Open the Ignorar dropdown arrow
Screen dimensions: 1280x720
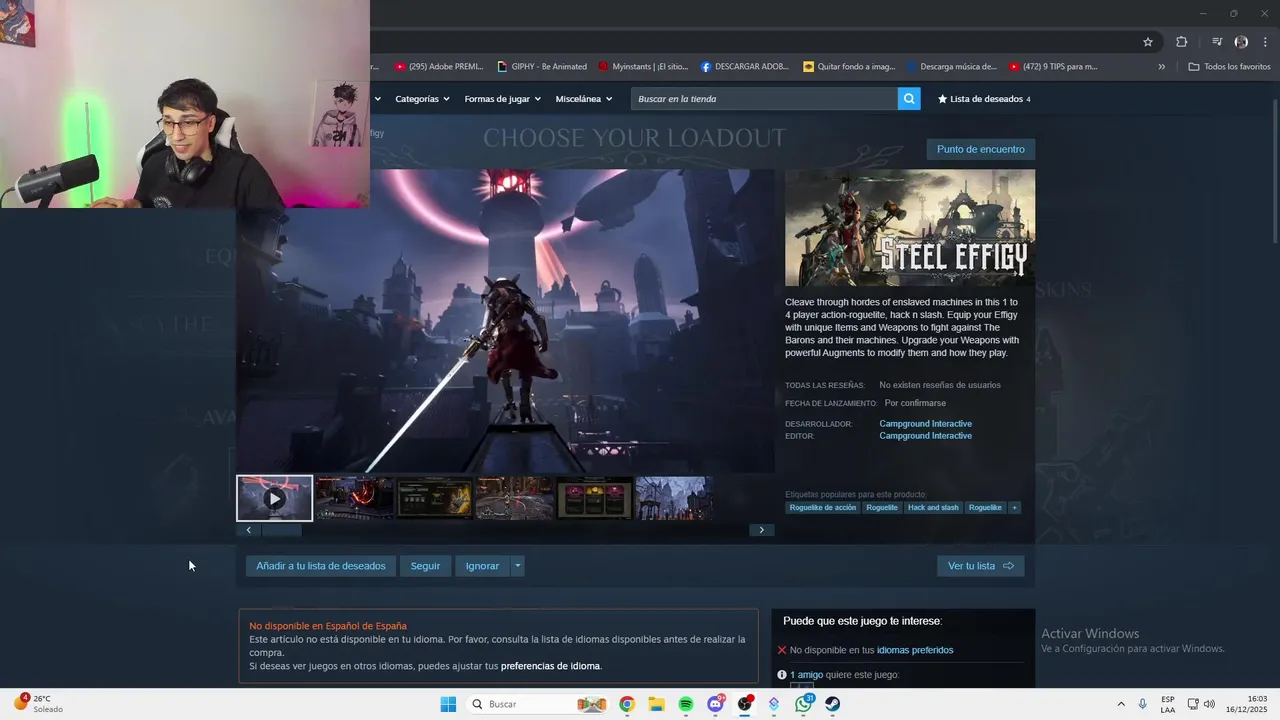pyautogui.click(x=517, y=566)
